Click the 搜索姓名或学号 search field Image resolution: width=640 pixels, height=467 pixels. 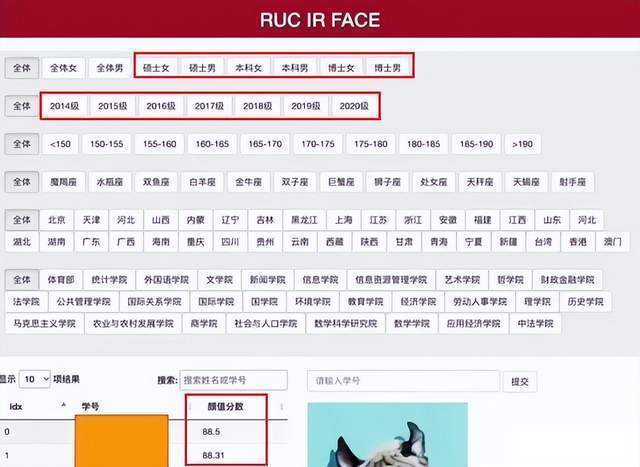233,380
